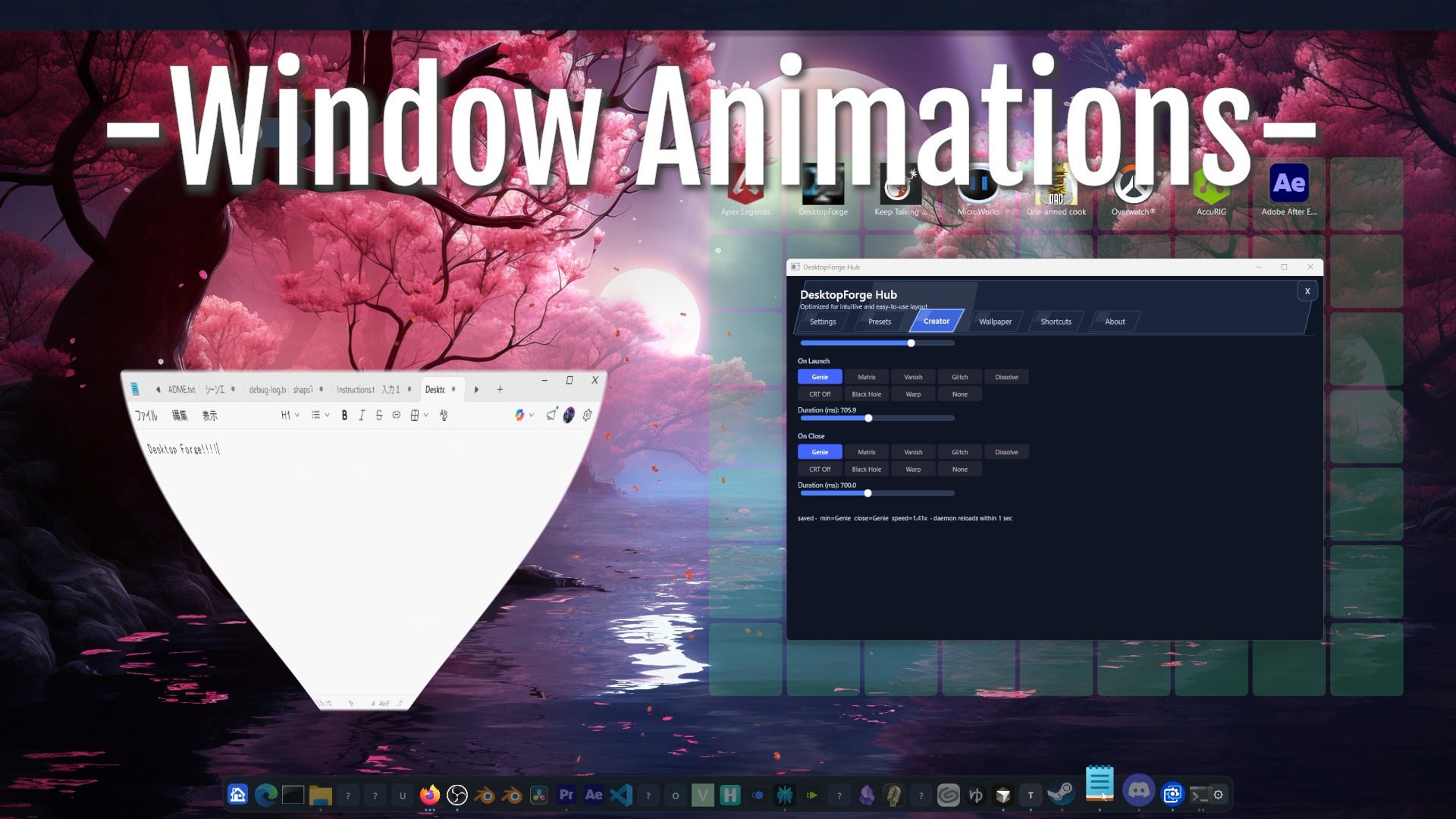The height and width of the screenshot is (819, 1456).
Task: Select Dissolve under On Launch
Action: point(1006,377)
